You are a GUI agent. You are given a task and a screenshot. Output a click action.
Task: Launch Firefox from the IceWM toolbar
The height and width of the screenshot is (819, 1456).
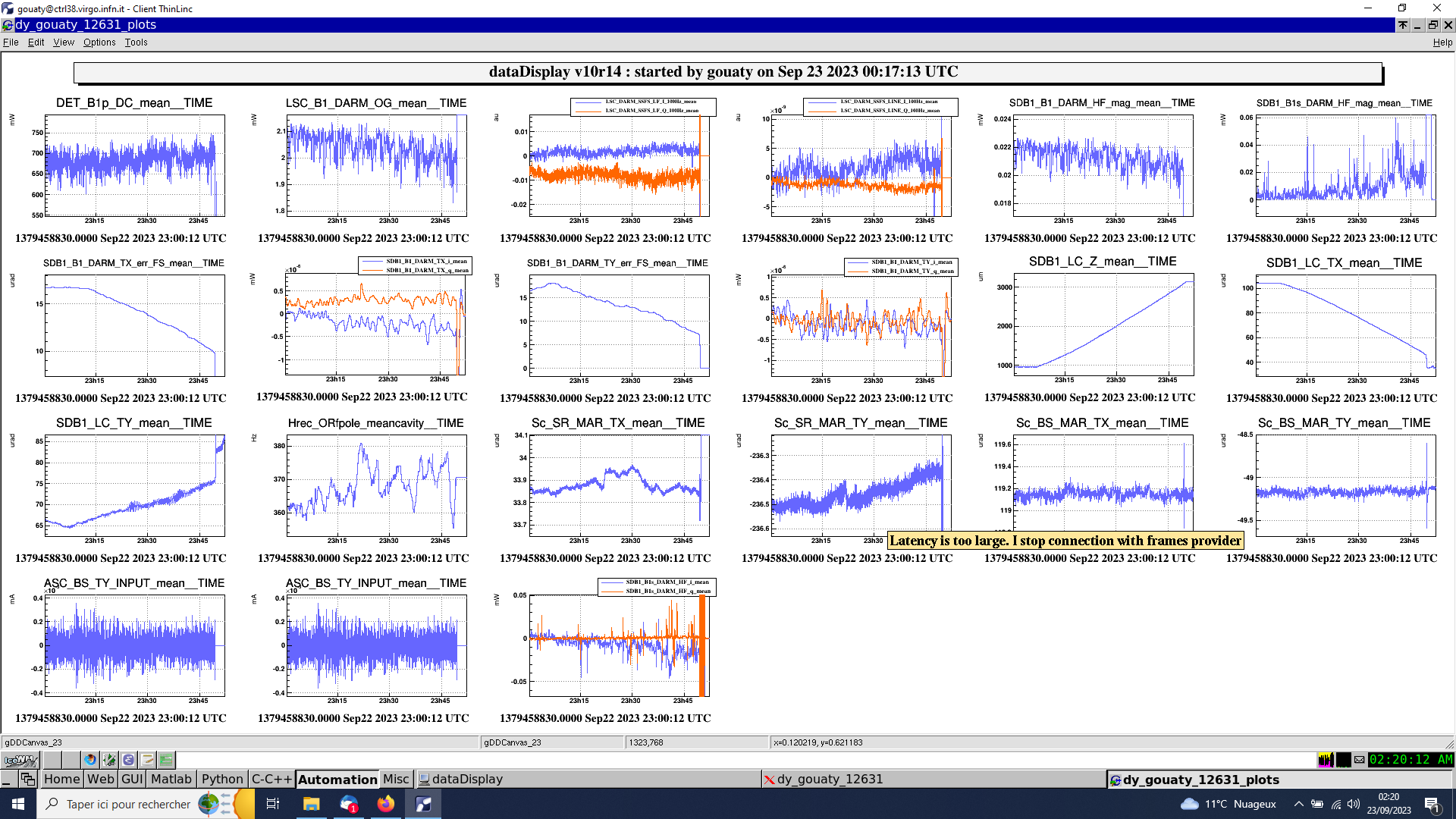(90, 760)
